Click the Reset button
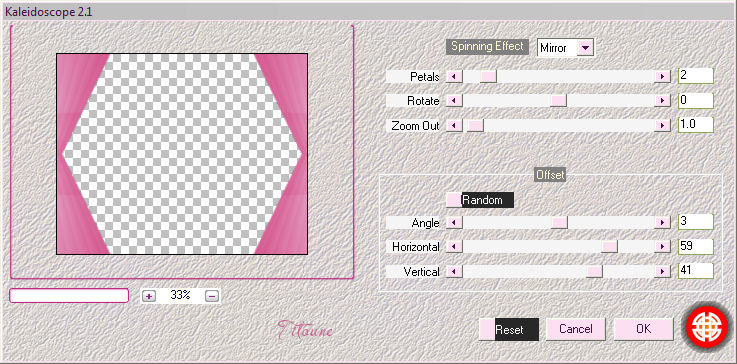Image resolution: width=737 pixels, height=364 pixels. [x=509, y=329]
